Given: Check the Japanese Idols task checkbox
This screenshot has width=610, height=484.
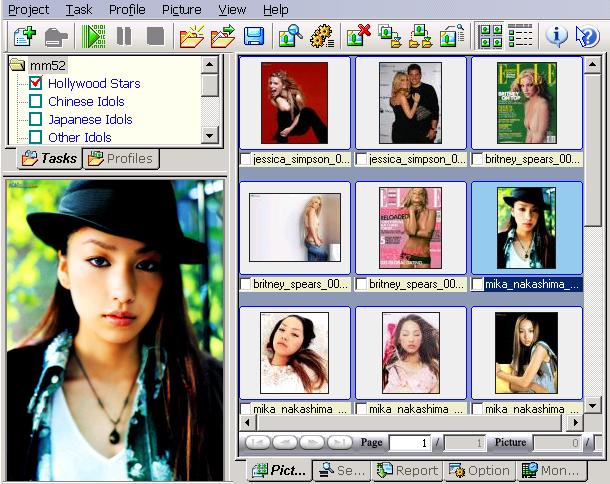Looking at the screenshot, I should tap(36, 119).
